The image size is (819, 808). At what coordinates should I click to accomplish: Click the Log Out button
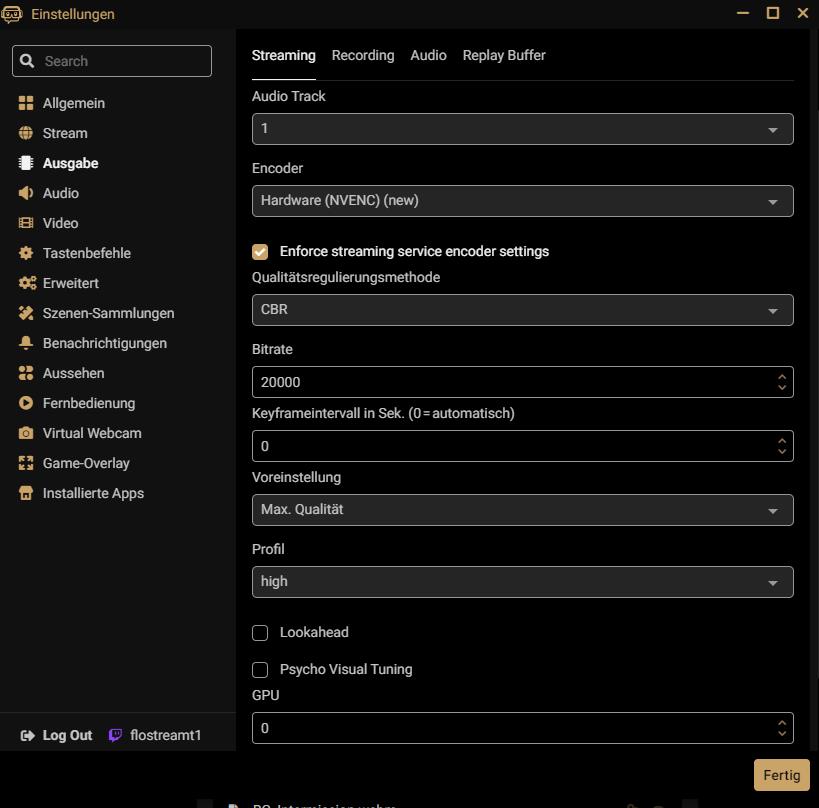coord(57,735)
